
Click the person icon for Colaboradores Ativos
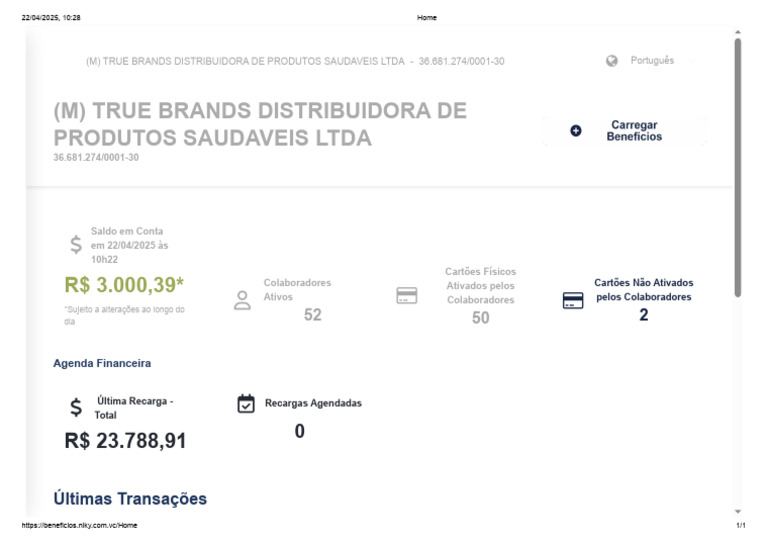(x=242, y=300)
